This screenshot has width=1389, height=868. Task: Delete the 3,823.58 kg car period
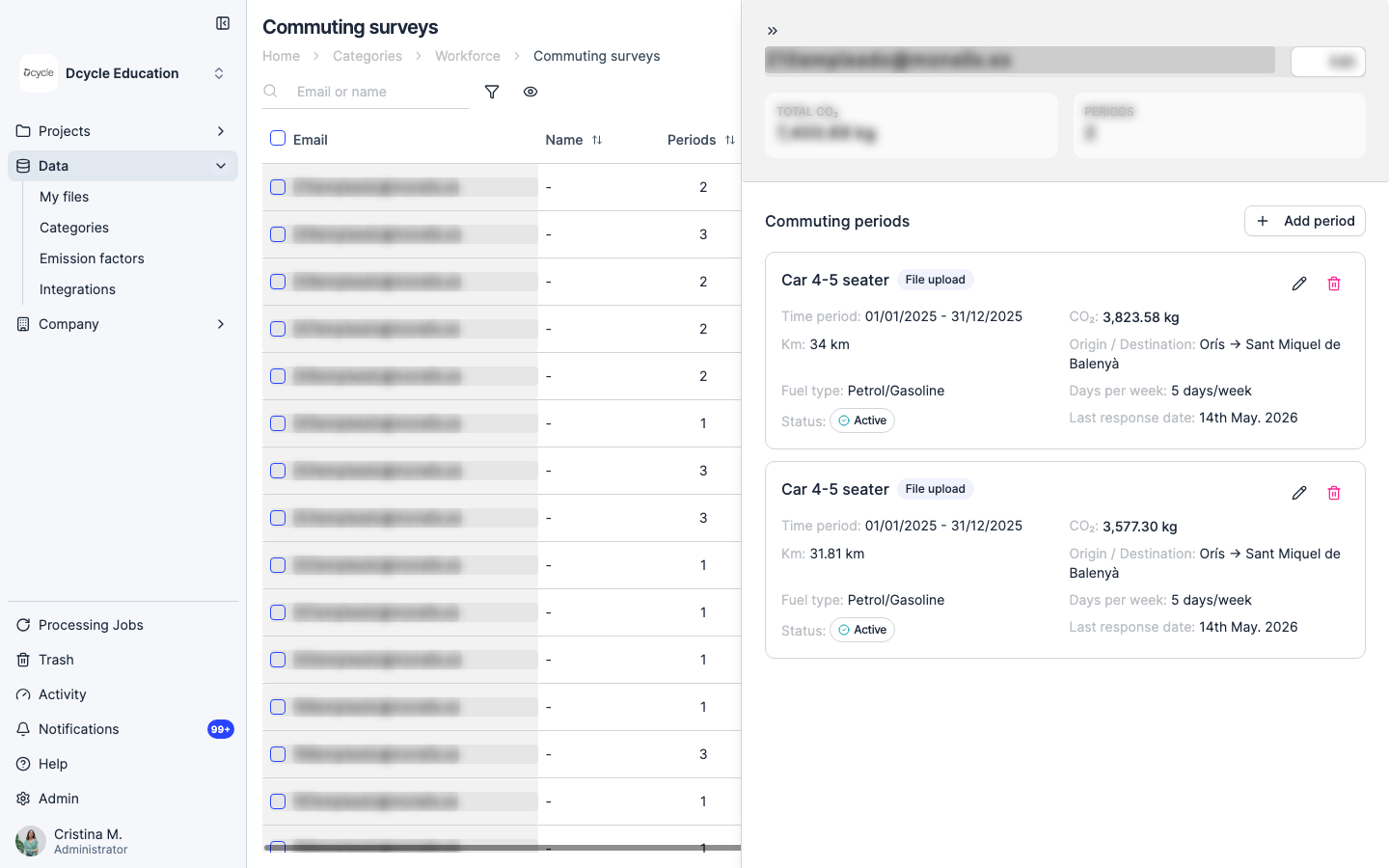(1334, 284)
